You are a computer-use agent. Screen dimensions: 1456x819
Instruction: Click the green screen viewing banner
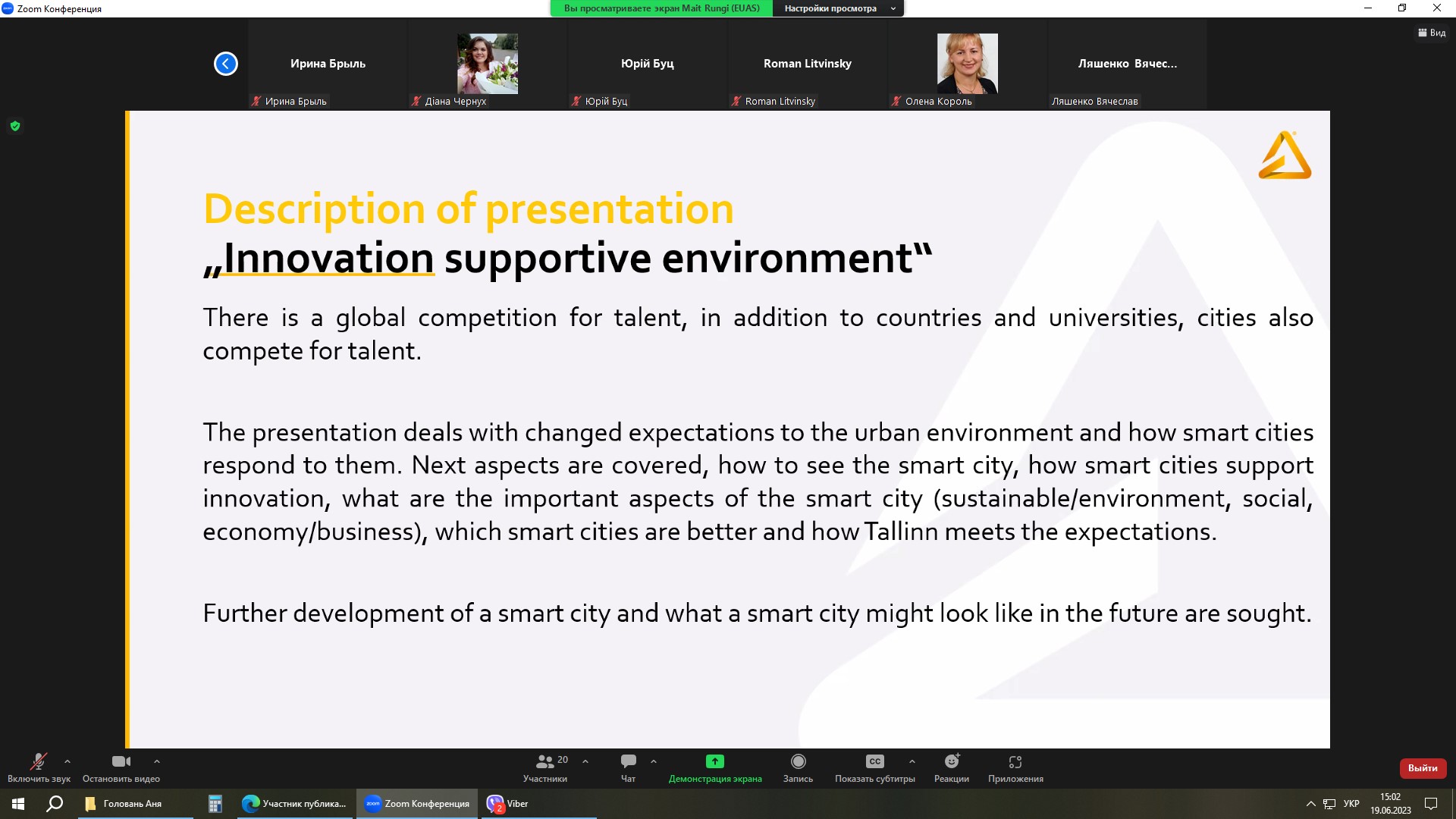[x=661, y=8]
